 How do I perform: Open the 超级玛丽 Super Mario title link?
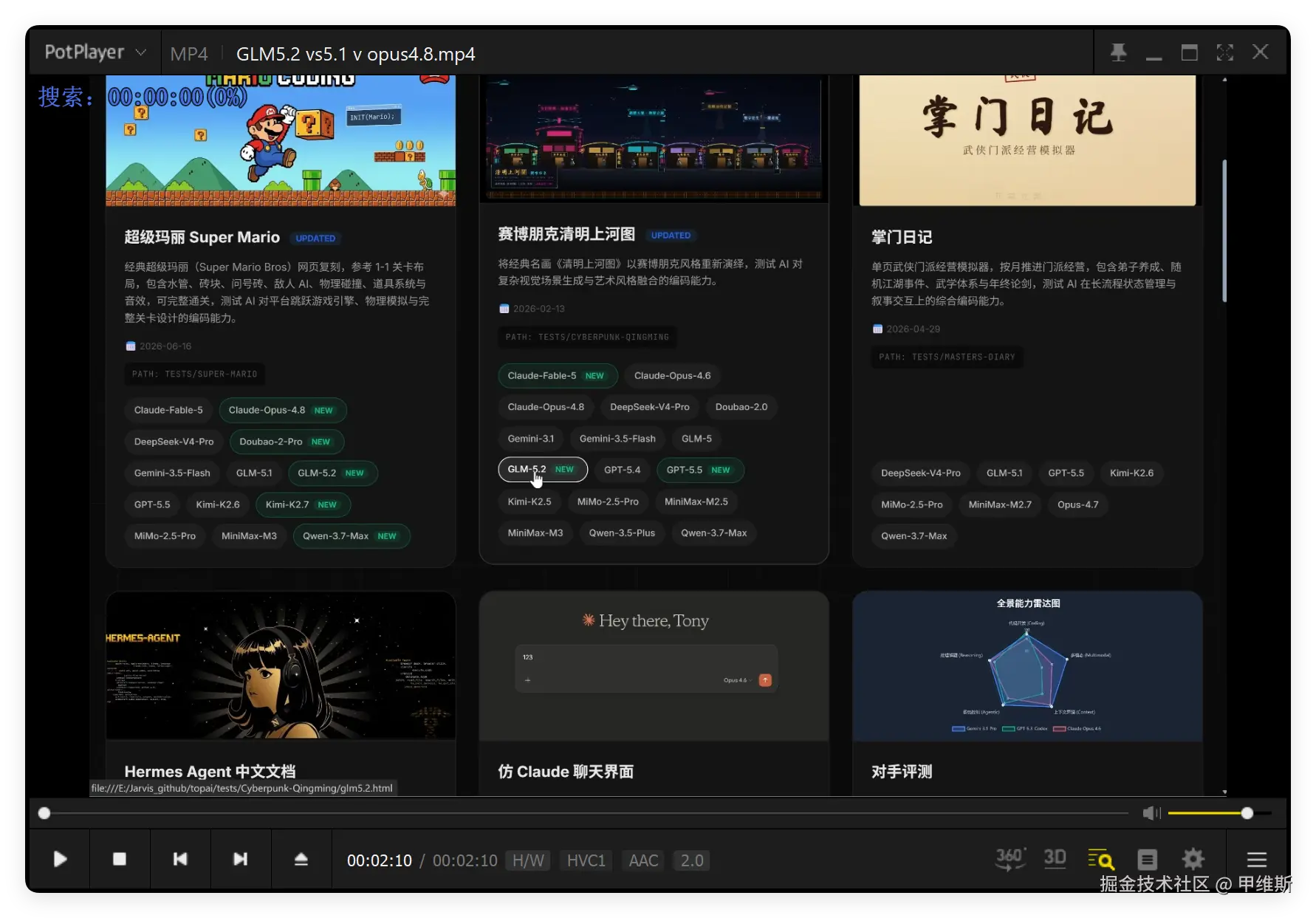(x=202, y=238)
